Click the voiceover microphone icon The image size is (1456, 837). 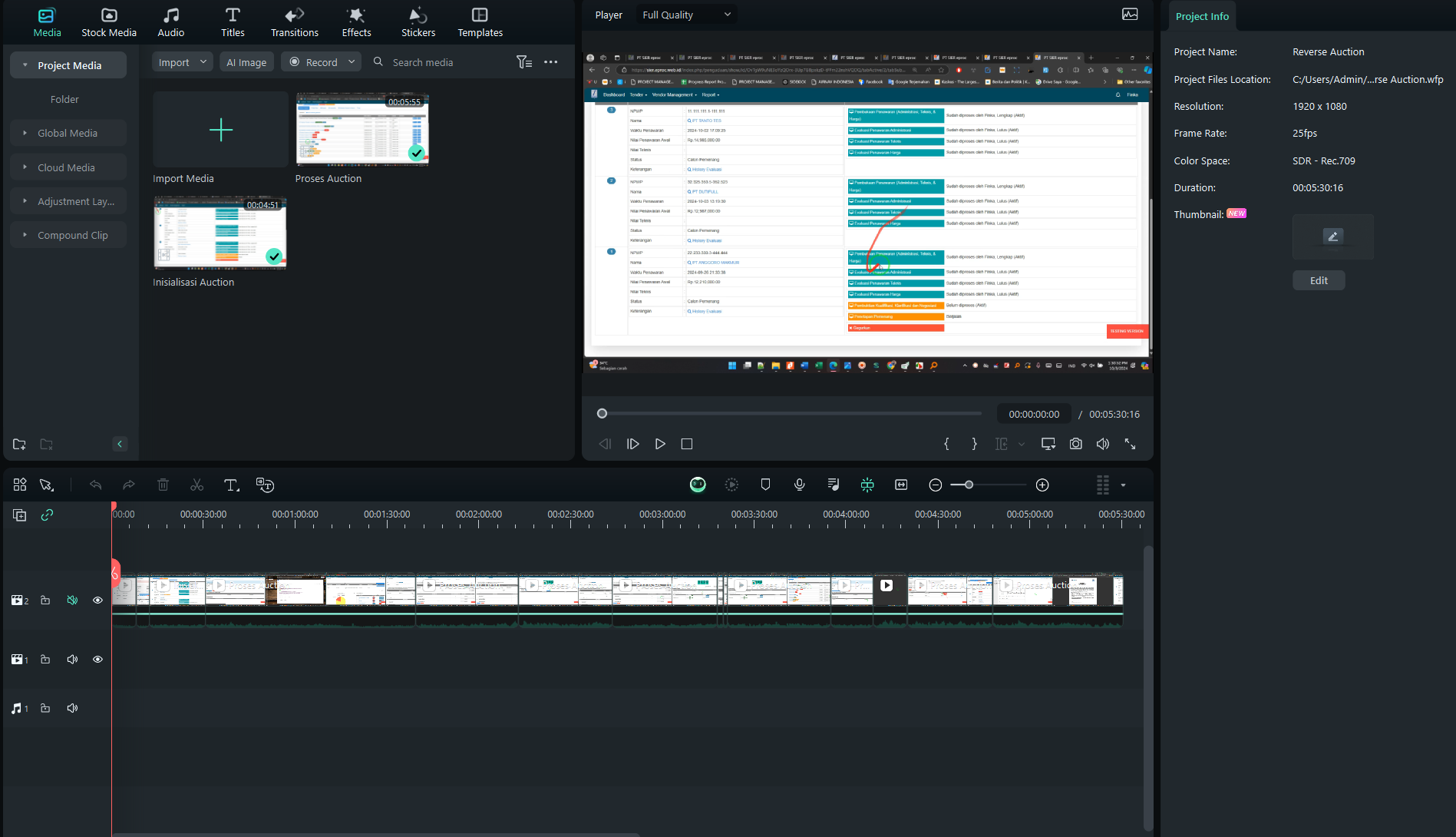(799, 485)
